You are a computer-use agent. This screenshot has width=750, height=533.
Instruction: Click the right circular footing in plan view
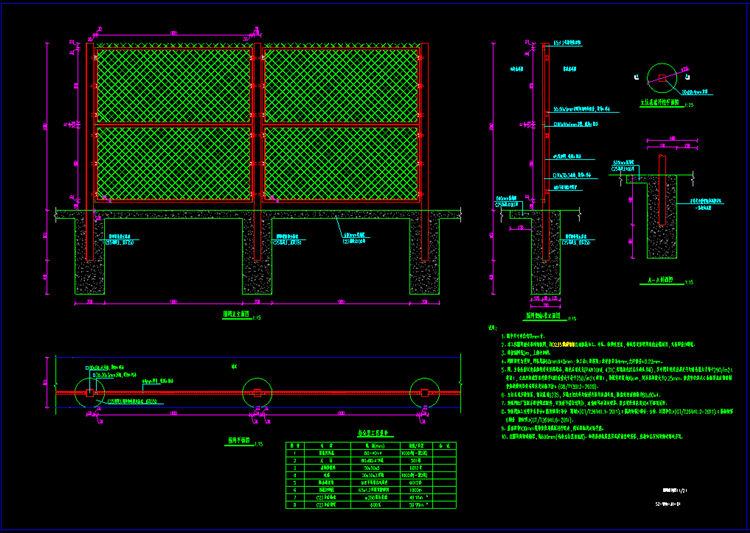point(426,392)
